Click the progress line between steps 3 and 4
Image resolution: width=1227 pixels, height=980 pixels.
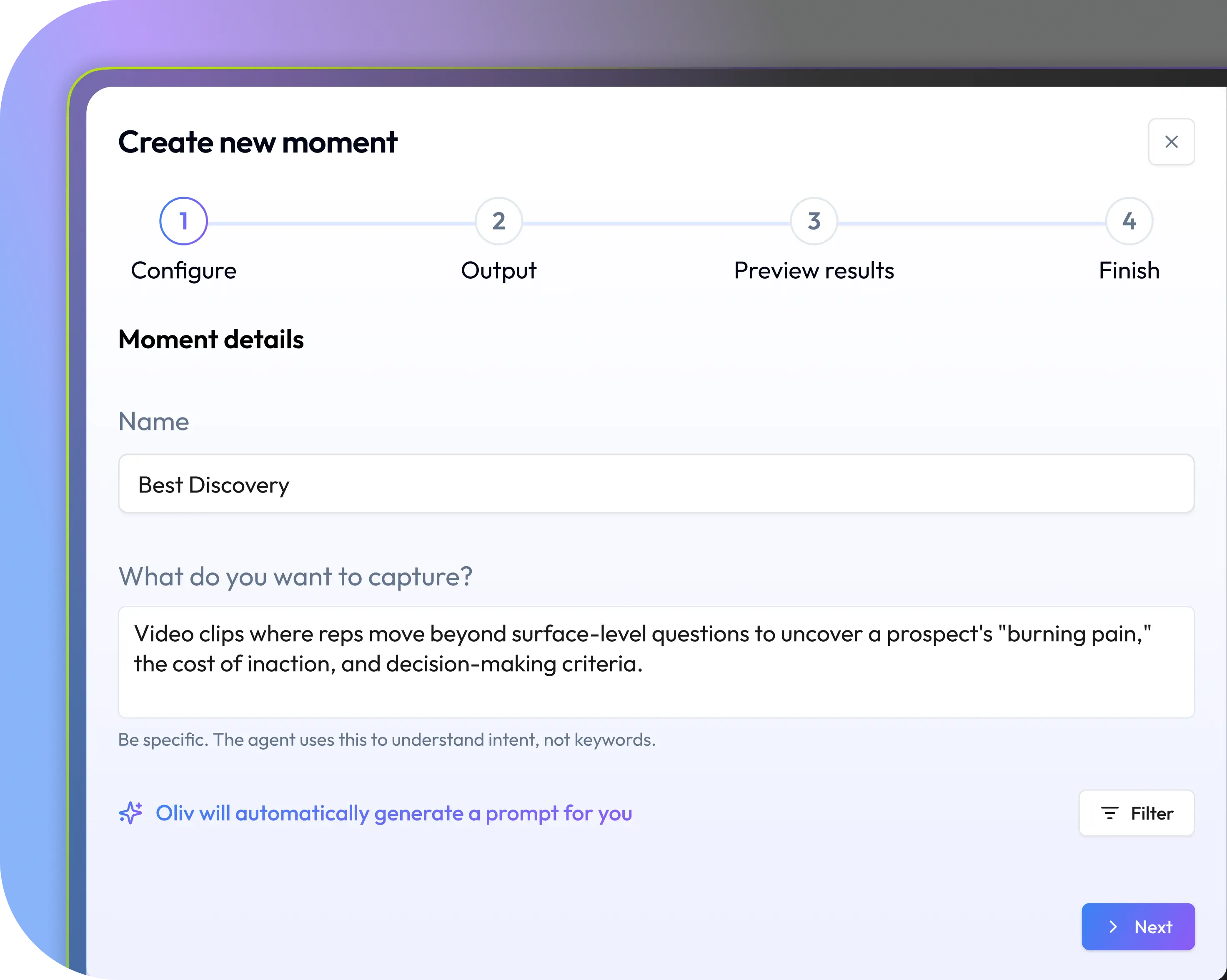[972, 223]
